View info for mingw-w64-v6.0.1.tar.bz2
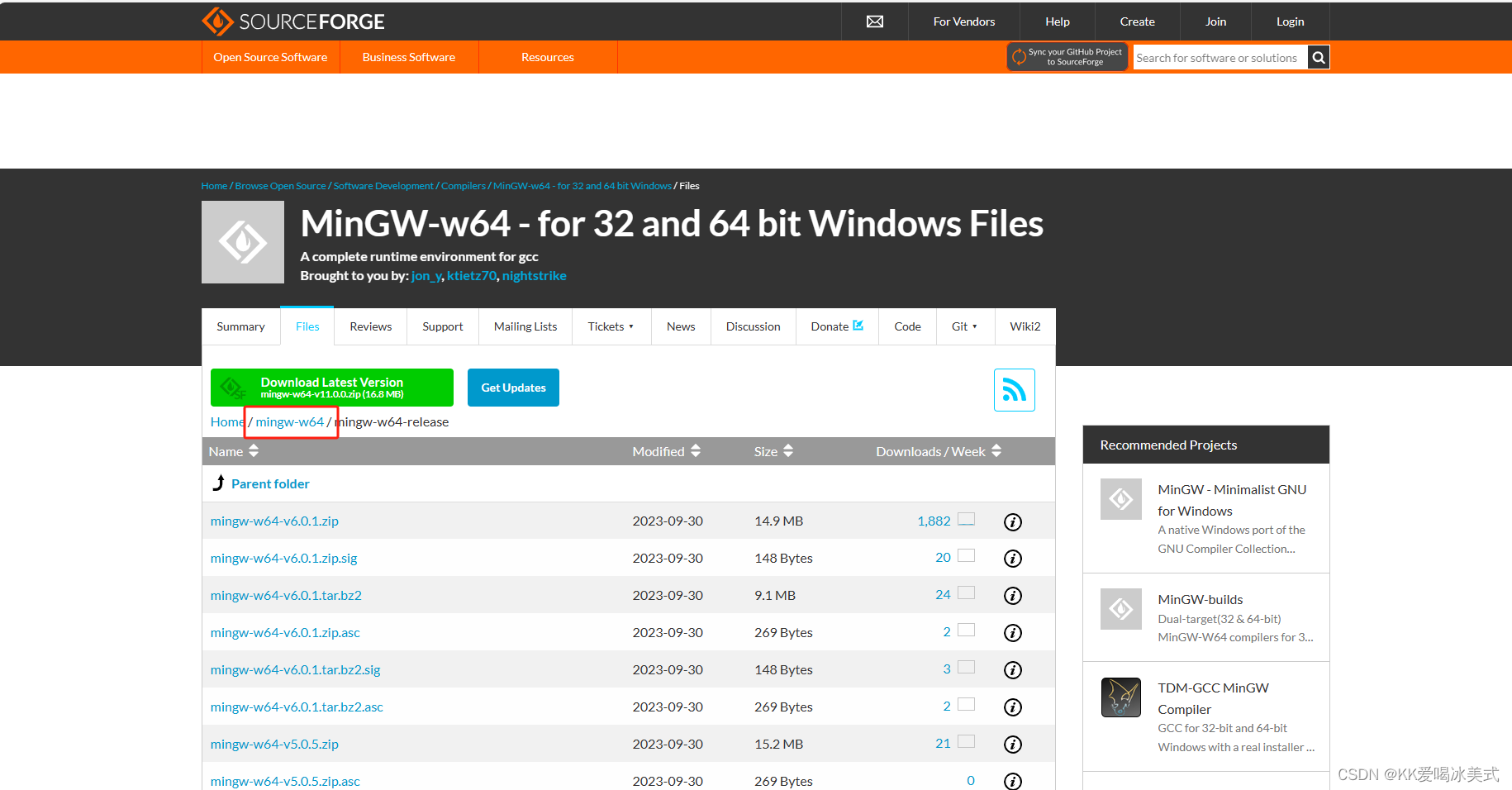The height and width of the screenshot is (790, 1512). point(1013,596)
